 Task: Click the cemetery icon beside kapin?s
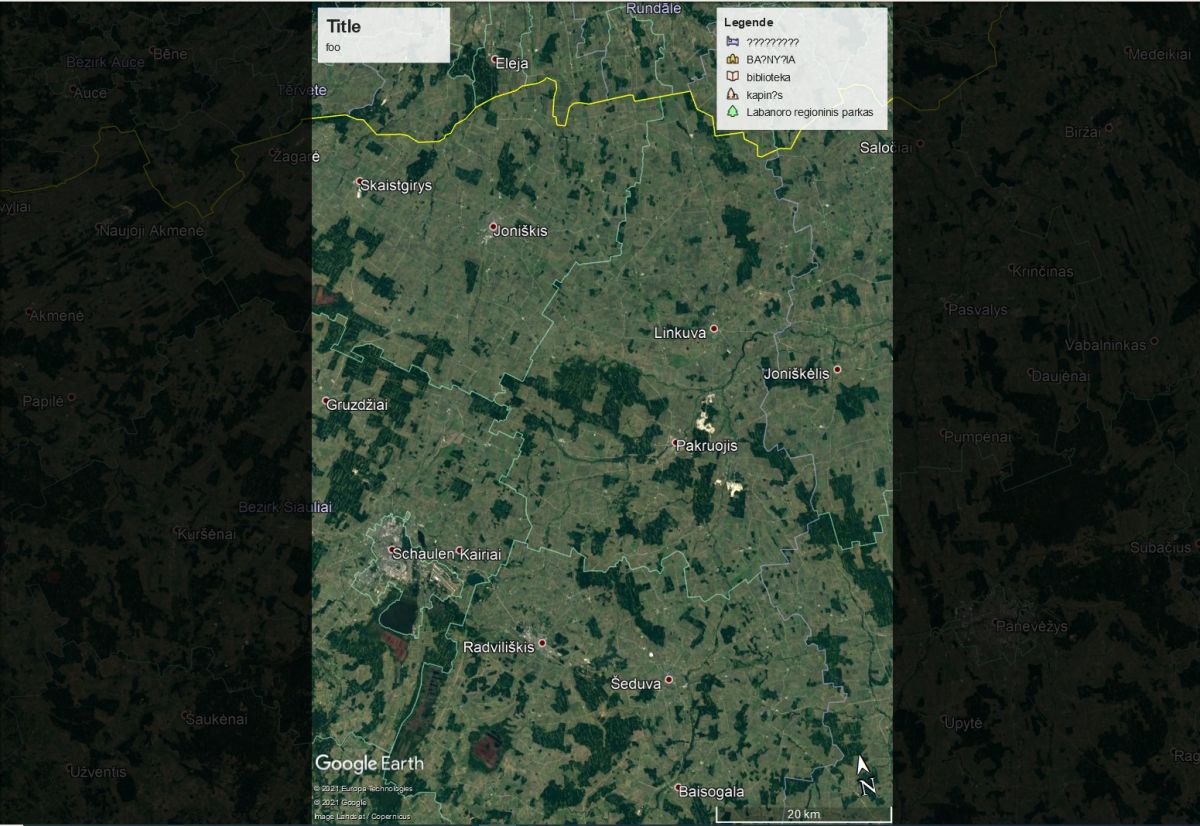coord(732,95)
